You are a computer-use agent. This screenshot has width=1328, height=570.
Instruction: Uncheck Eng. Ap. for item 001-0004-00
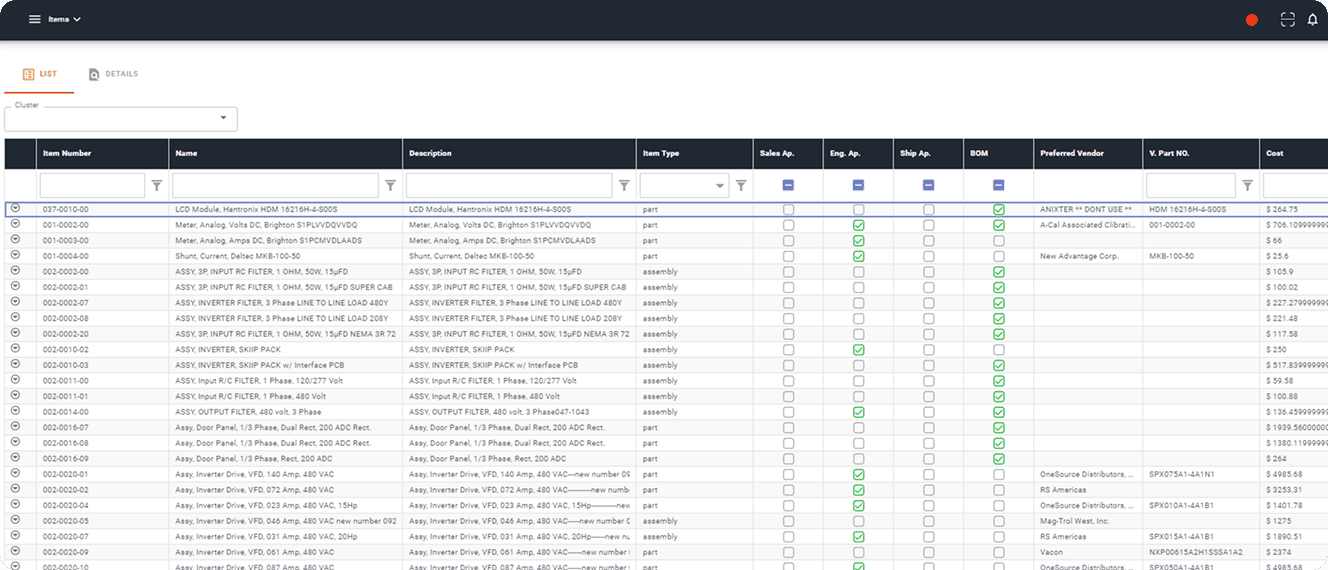click(858, 256)
